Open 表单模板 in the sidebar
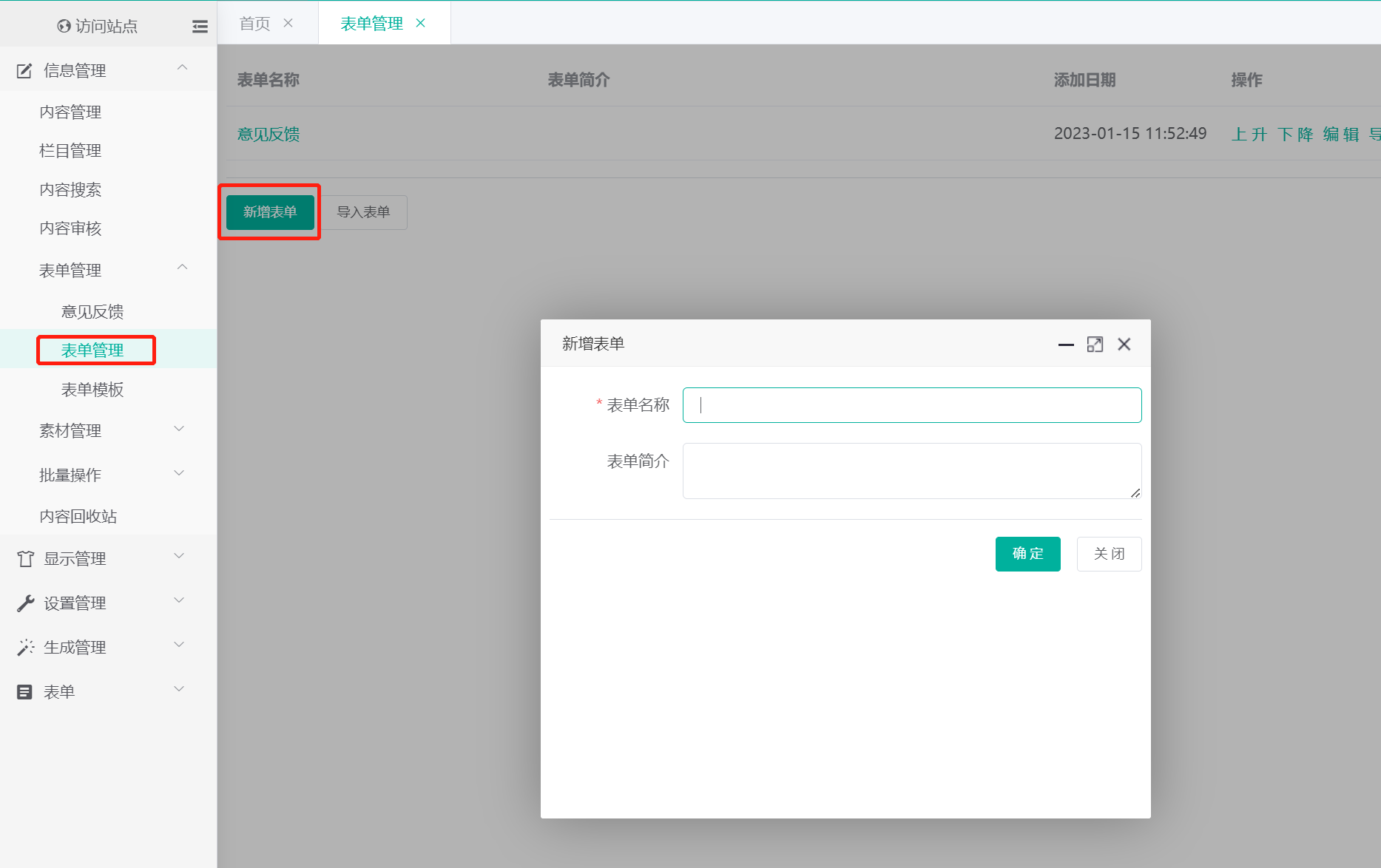This screenshot has width=1381, height=868. pos(92,390)
